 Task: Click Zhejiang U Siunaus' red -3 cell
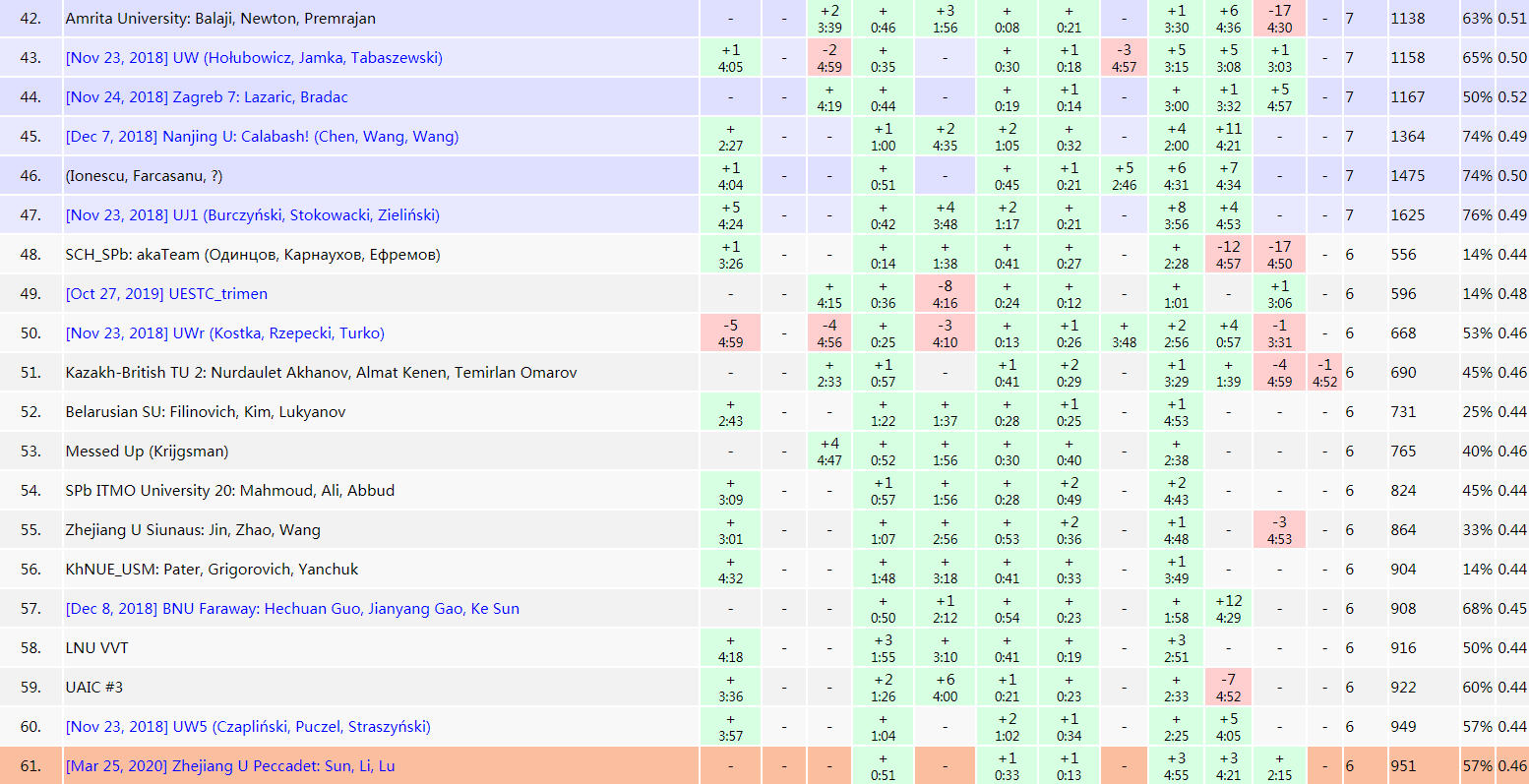pyautogui.click(x=1279, y=530)
